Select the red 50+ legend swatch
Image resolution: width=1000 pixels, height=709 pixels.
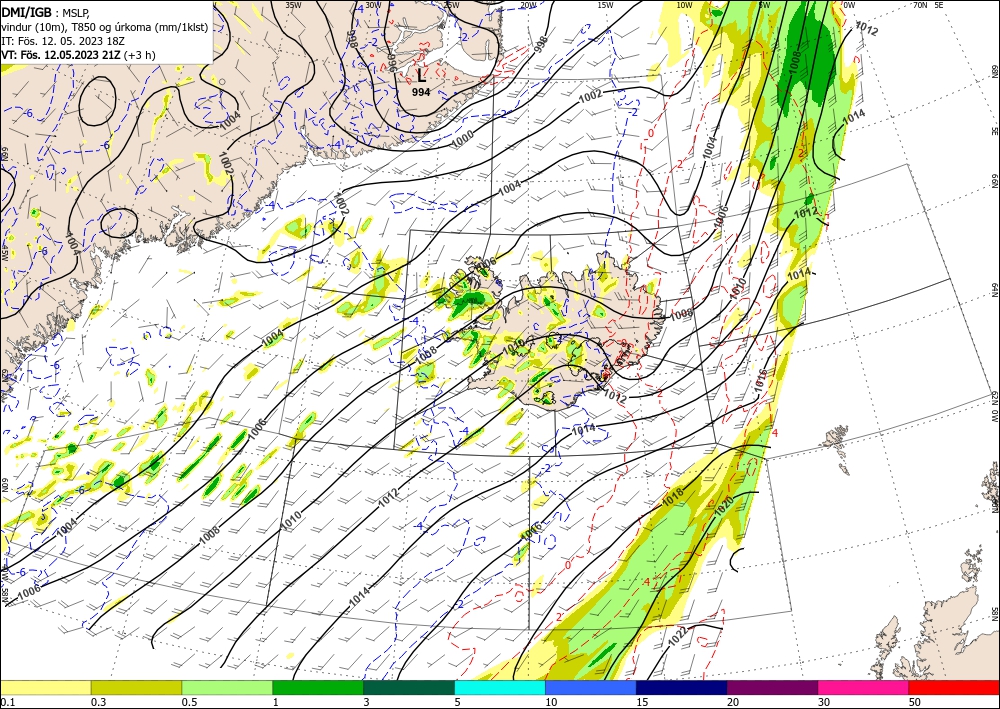click(x=954, y=688)
